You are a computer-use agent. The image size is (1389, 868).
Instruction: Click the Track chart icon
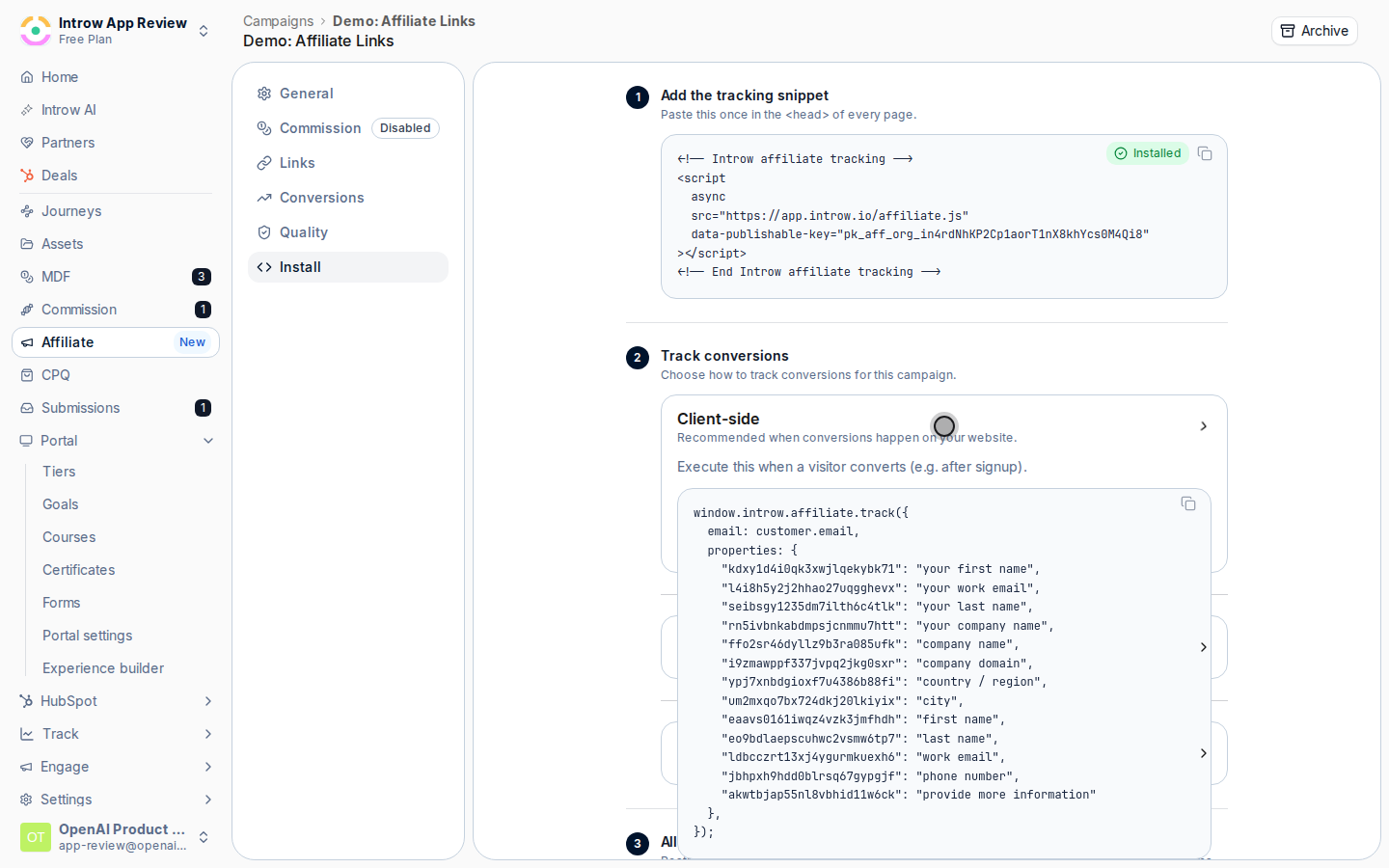click(x=27, y=734)
